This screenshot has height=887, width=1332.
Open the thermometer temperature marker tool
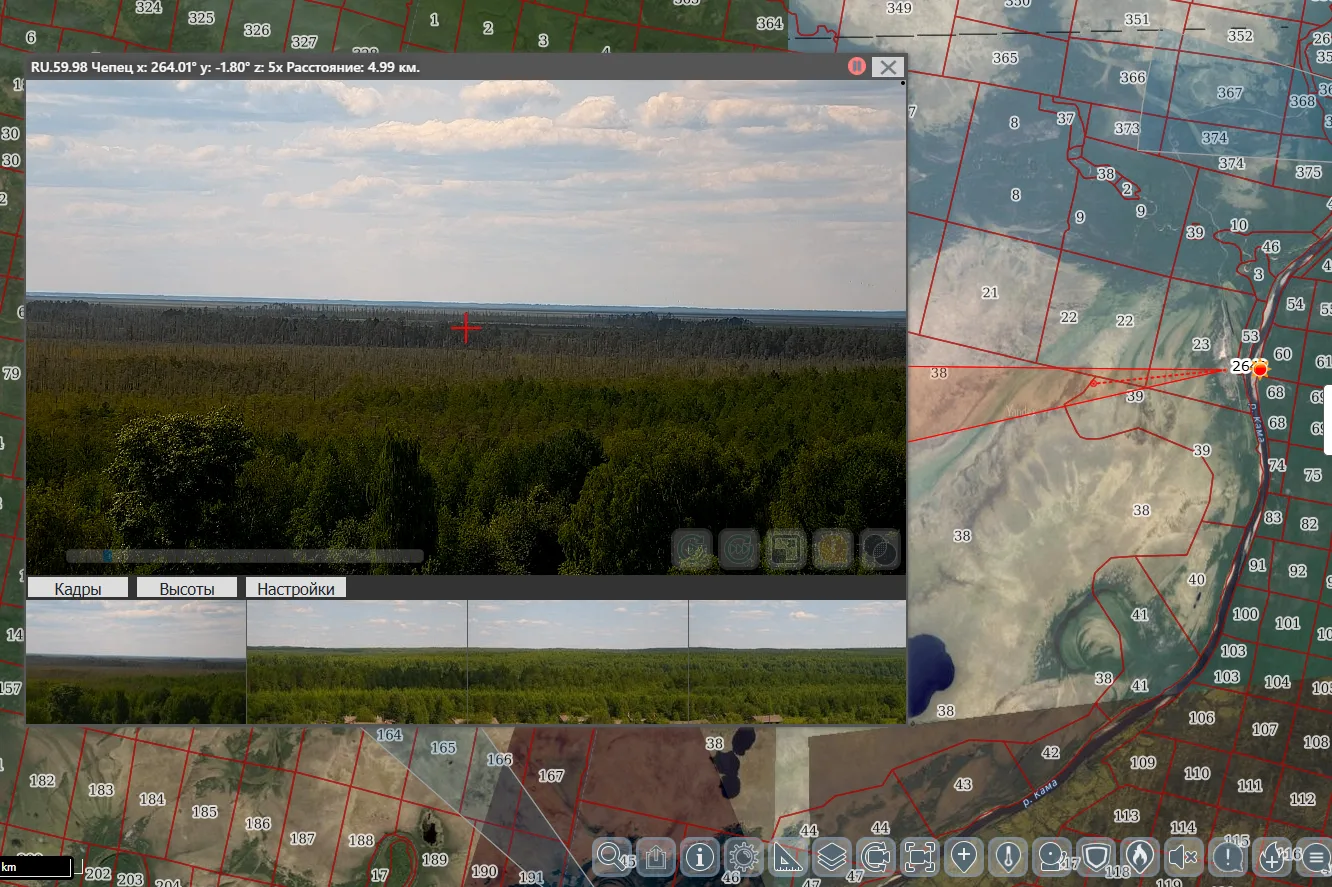coord(1008,857)
